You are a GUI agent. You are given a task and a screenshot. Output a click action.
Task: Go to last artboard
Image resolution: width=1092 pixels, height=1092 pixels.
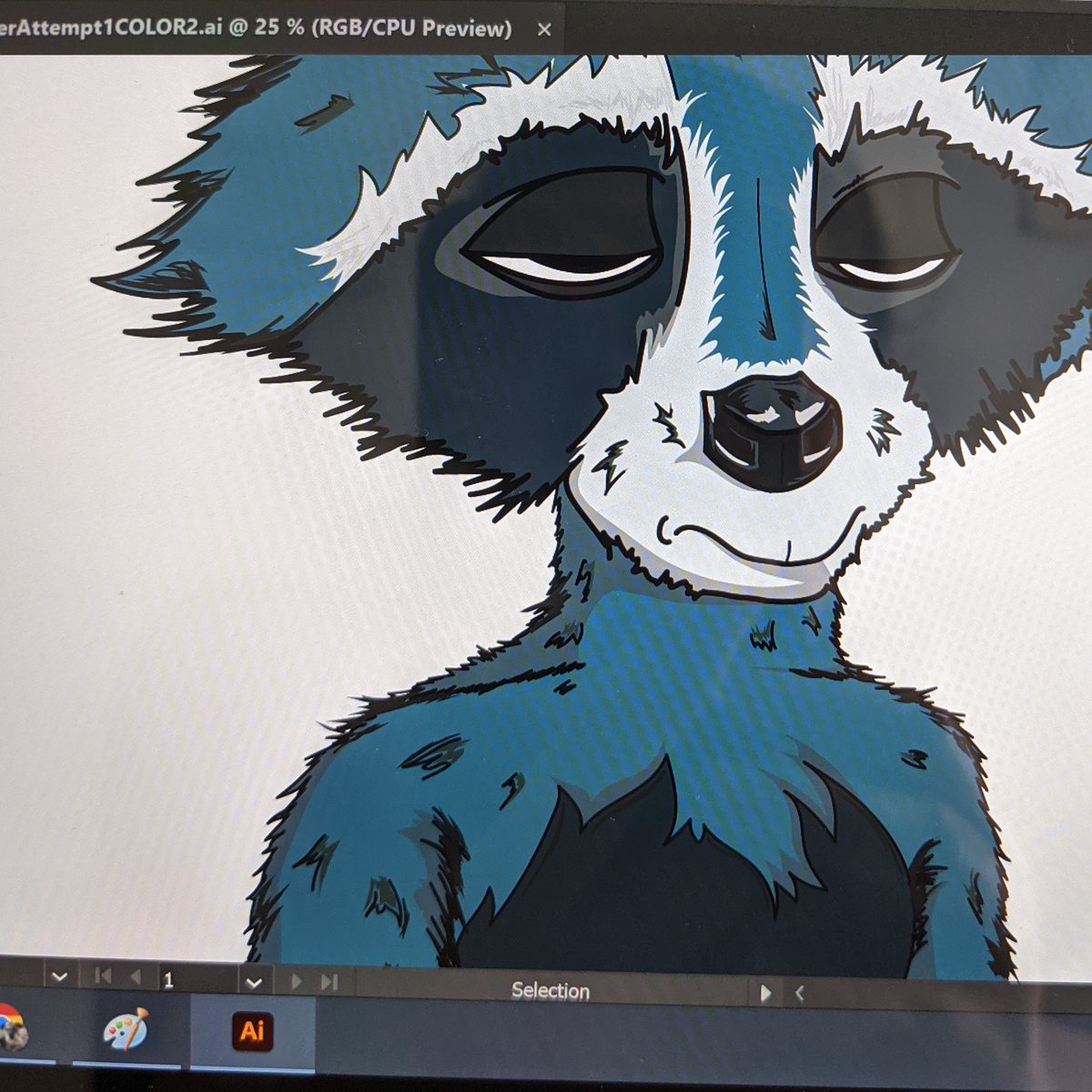pos(329,983)
